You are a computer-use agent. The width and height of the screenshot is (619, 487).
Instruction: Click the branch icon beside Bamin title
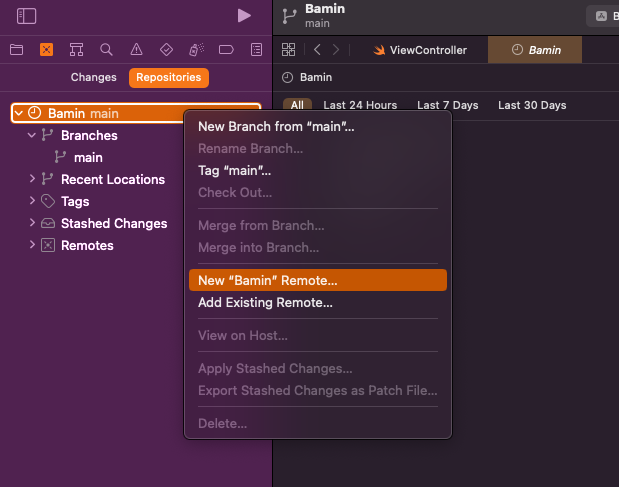tap(289, 17)
